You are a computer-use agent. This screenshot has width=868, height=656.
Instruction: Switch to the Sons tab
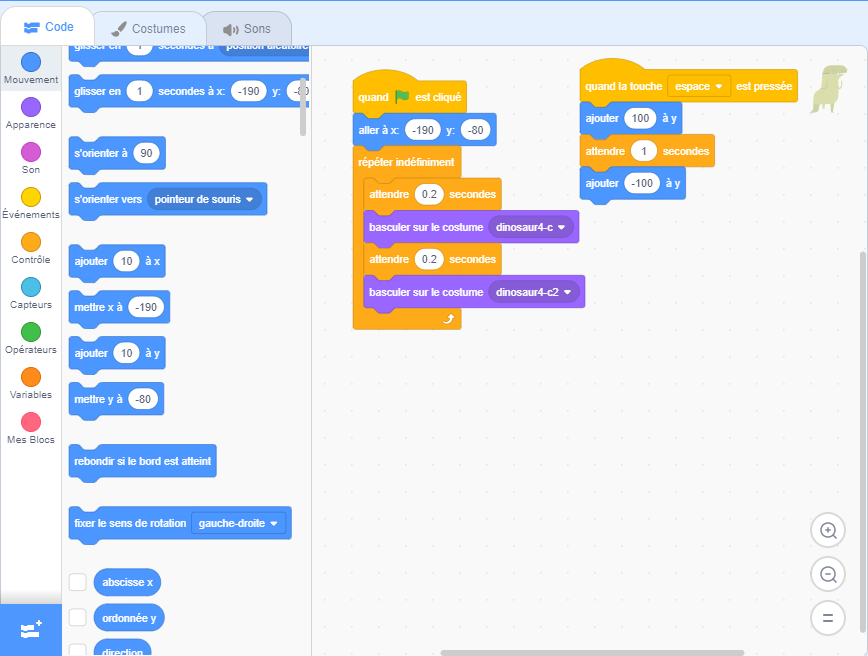coord(247,29)
